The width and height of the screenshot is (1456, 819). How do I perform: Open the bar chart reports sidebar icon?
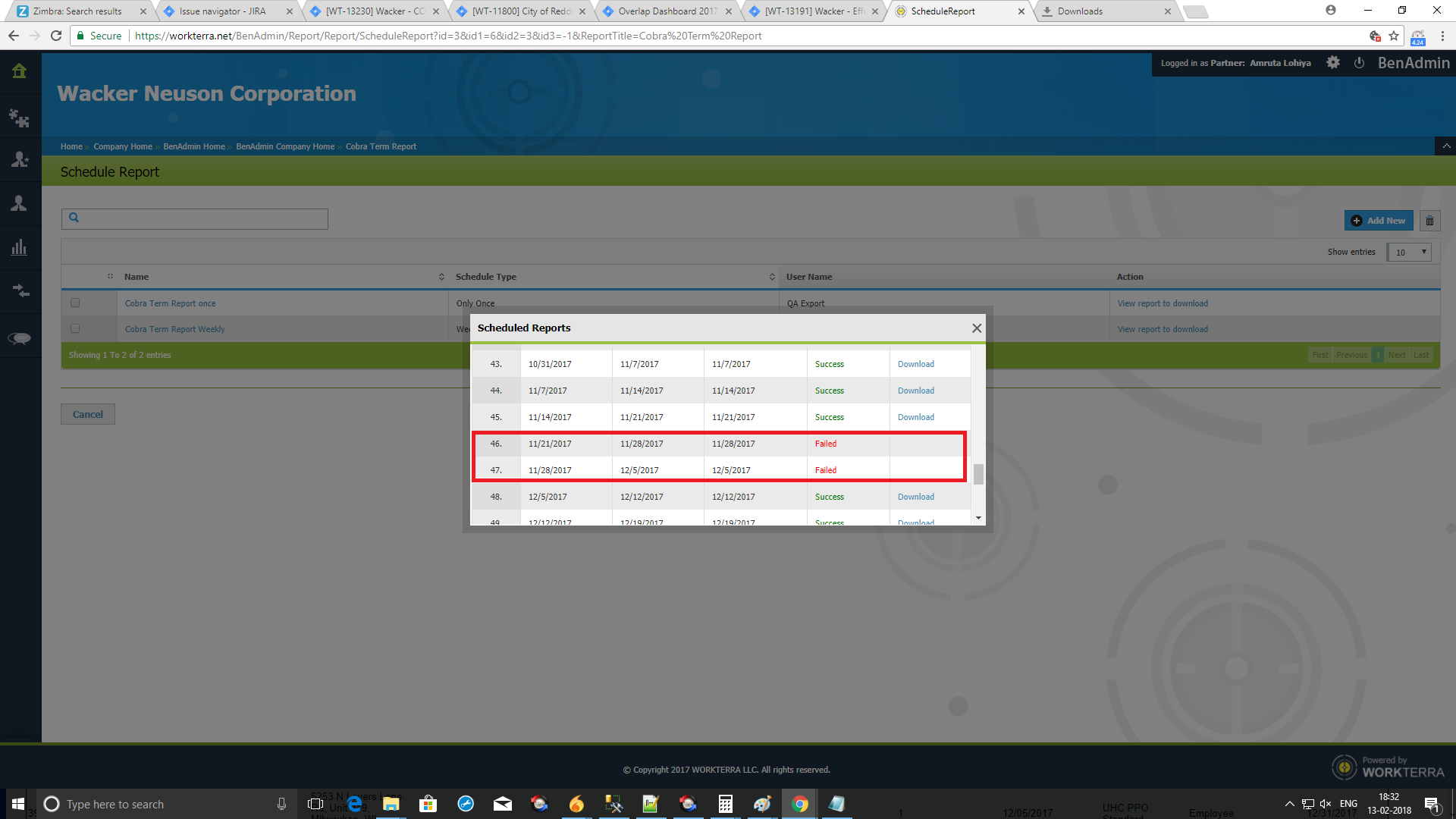[x=20, y=247]
